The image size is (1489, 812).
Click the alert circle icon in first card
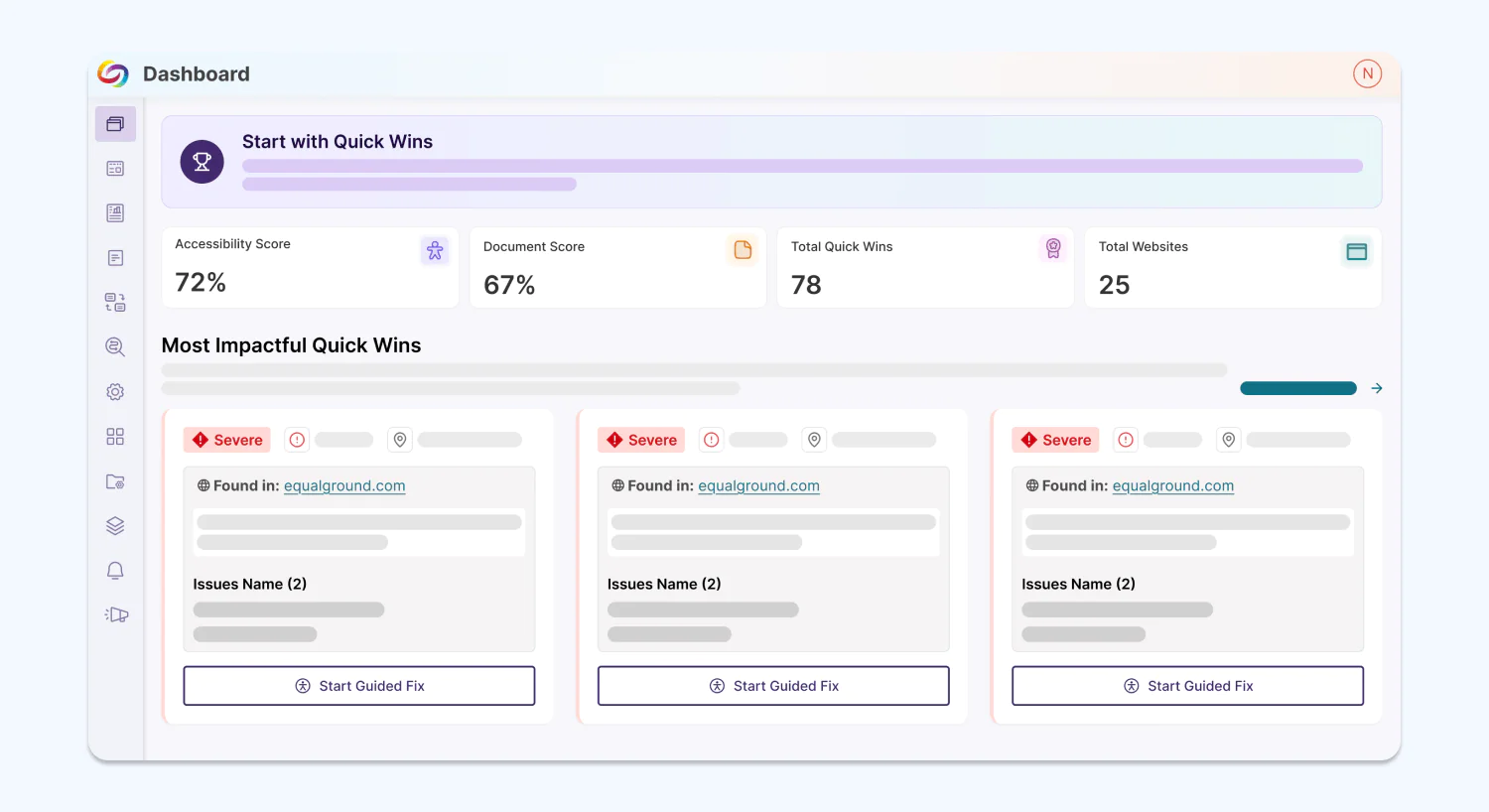(x=297, y=440)
